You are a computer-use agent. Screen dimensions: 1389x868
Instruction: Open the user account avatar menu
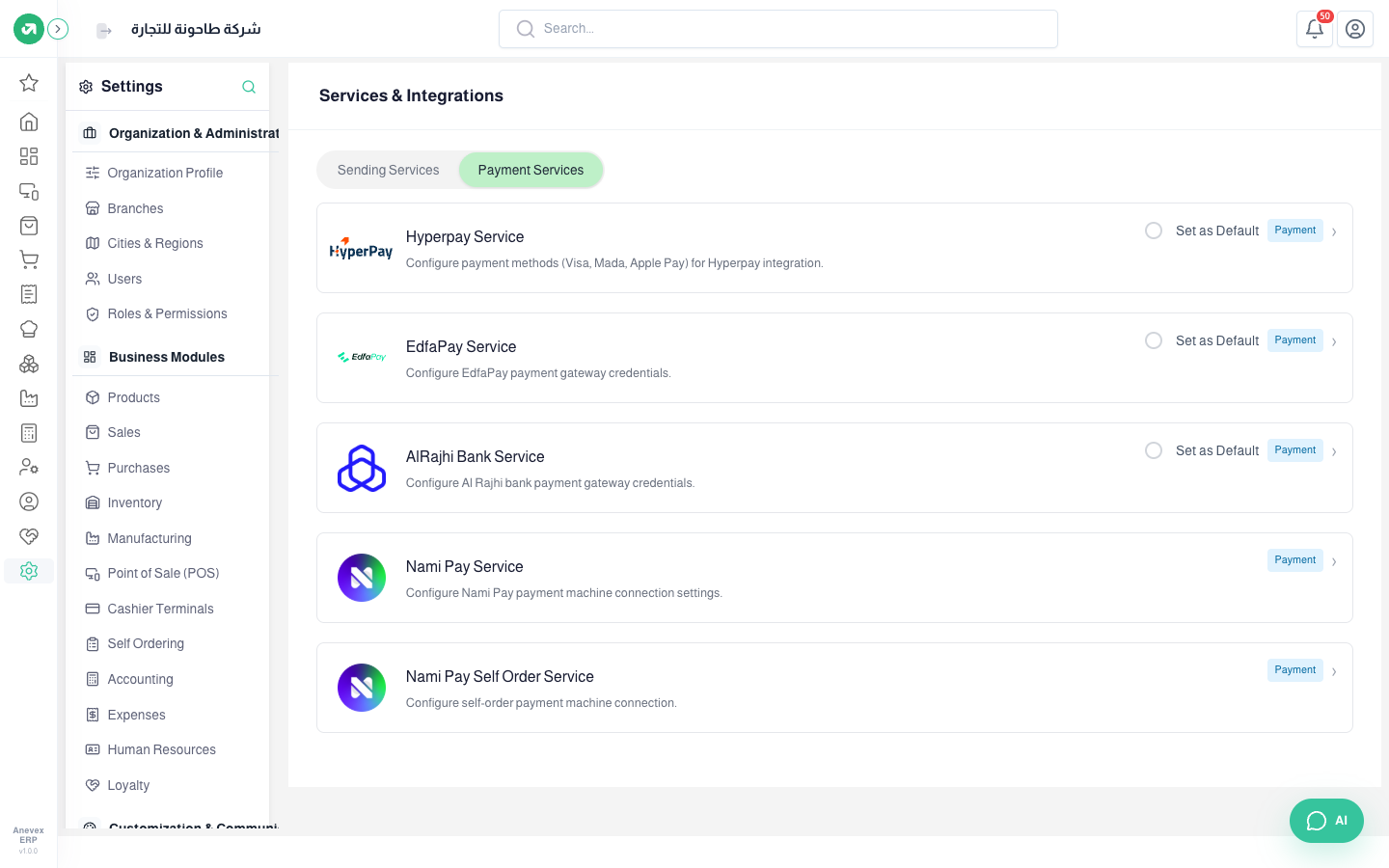pos(1355,29)
